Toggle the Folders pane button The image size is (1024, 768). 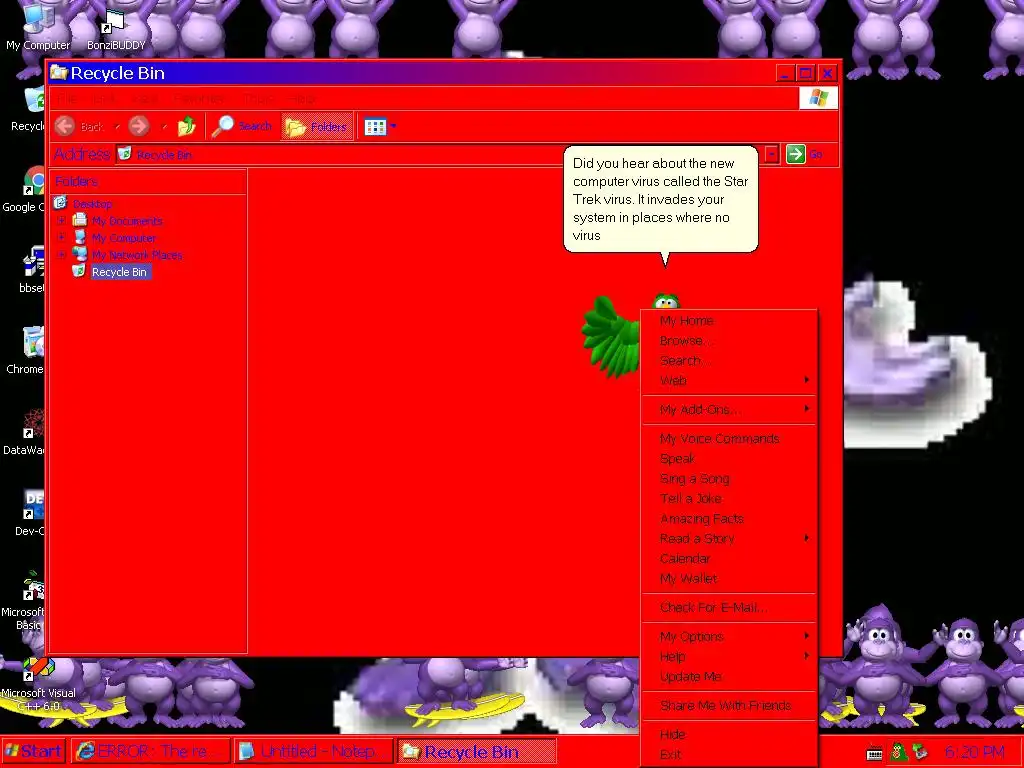[317, 127]
